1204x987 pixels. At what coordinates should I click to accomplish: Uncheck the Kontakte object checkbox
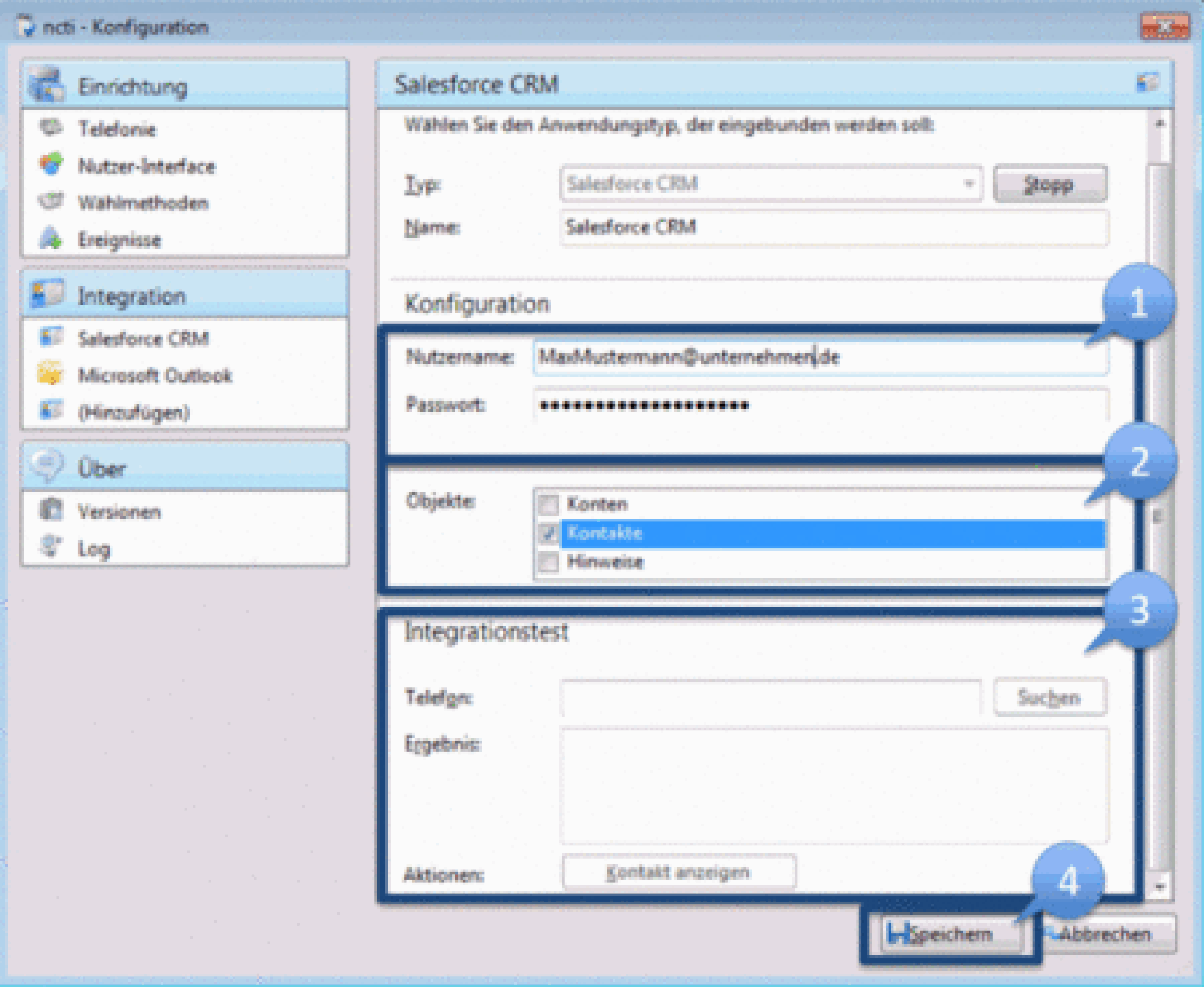click(x=548, y=533)
